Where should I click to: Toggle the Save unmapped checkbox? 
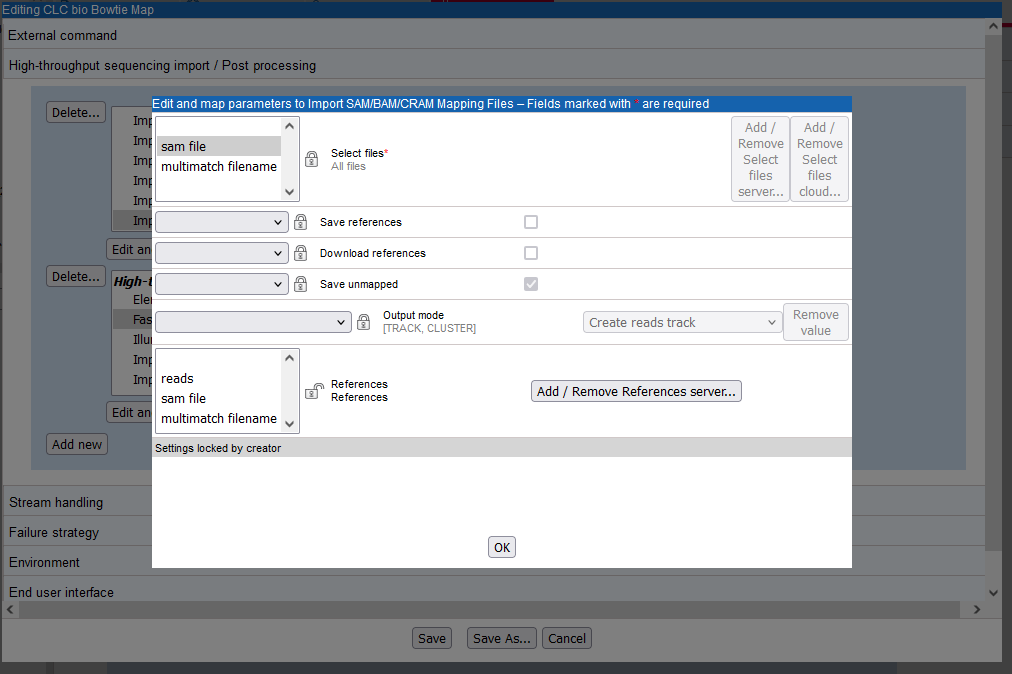531,284
